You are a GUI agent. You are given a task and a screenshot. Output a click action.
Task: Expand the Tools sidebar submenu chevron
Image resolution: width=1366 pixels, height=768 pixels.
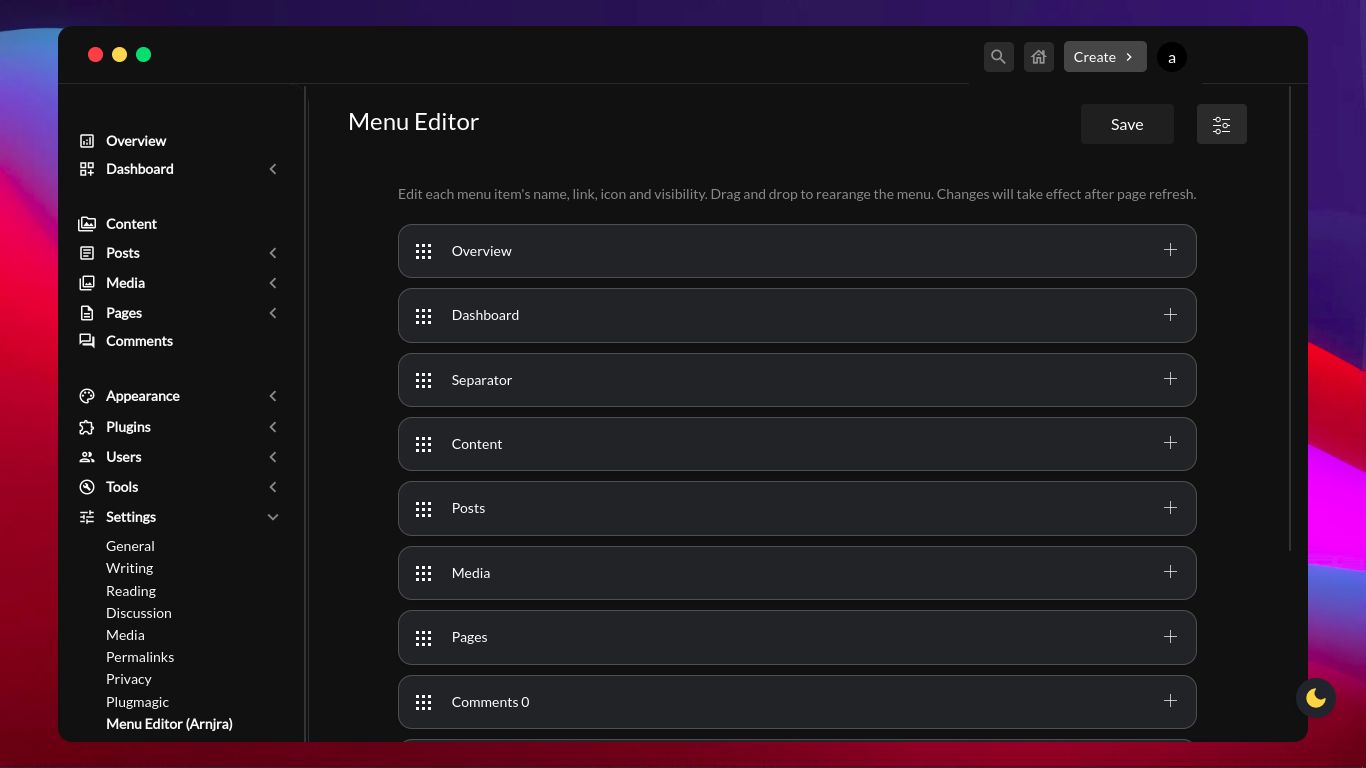(x=273, y=487)
